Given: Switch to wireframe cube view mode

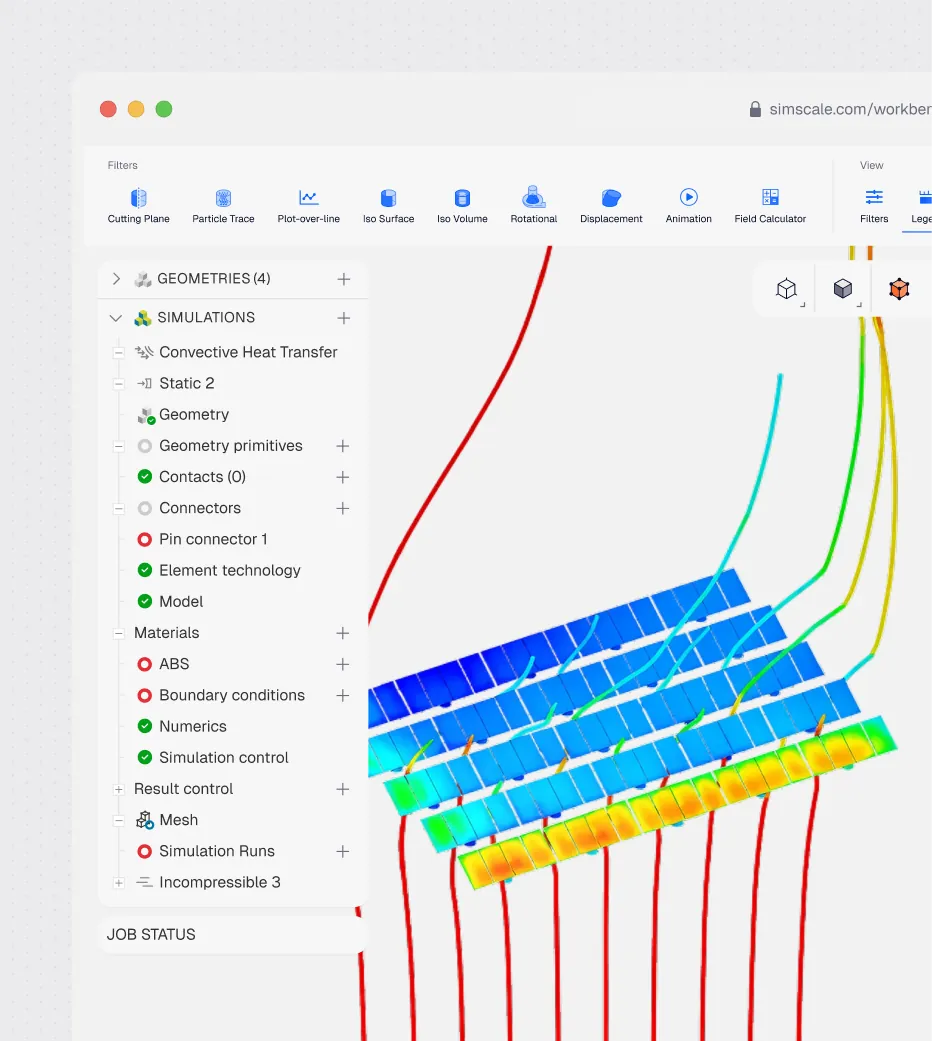Looking at the screenshot, I should point(787,289).
